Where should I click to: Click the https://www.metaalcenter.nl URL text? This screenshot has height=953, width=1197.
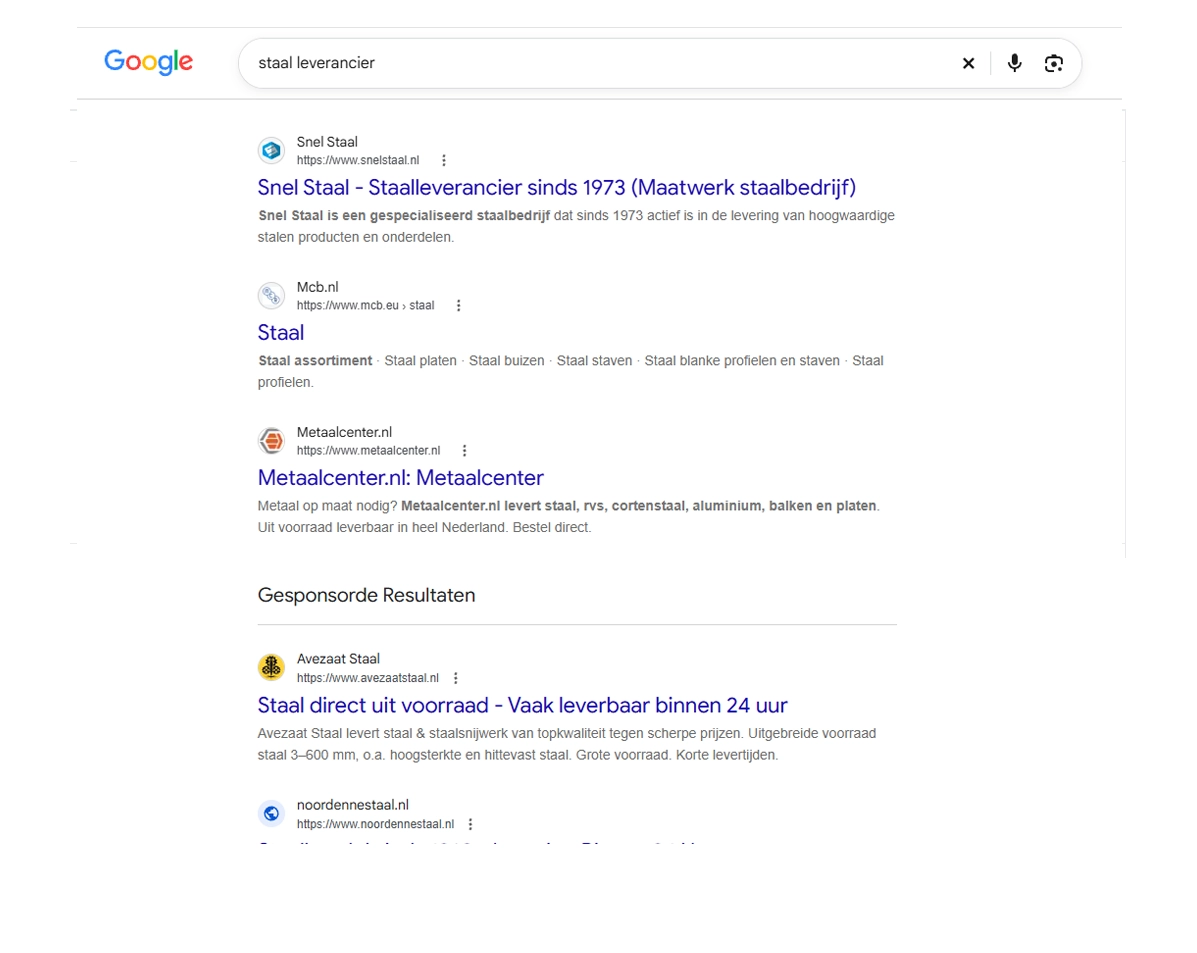pos(369,451)
